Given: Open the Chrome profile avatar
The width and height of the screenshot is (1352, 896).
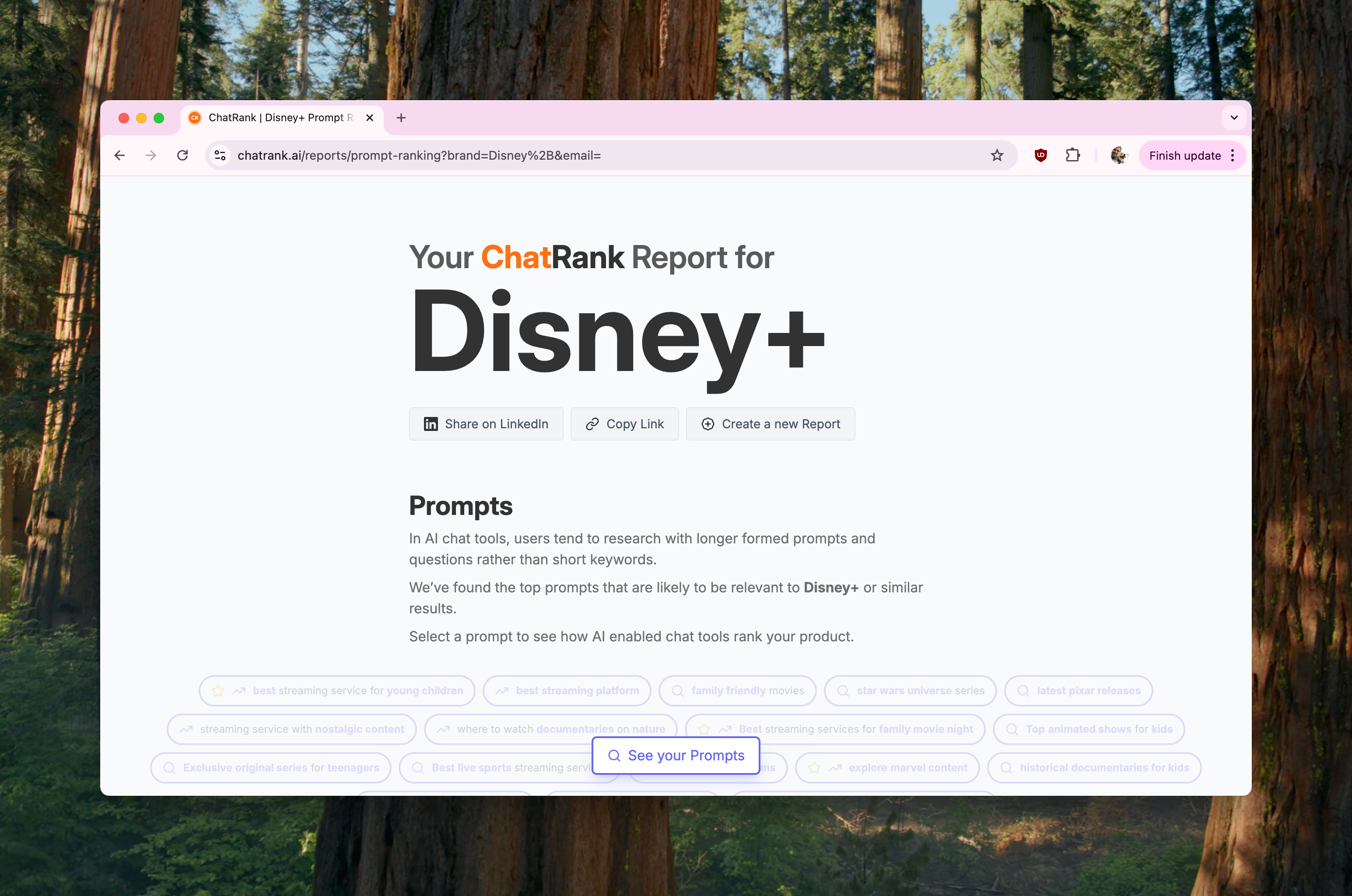Looking at the screenshot, I should [x=1118, y=155].
